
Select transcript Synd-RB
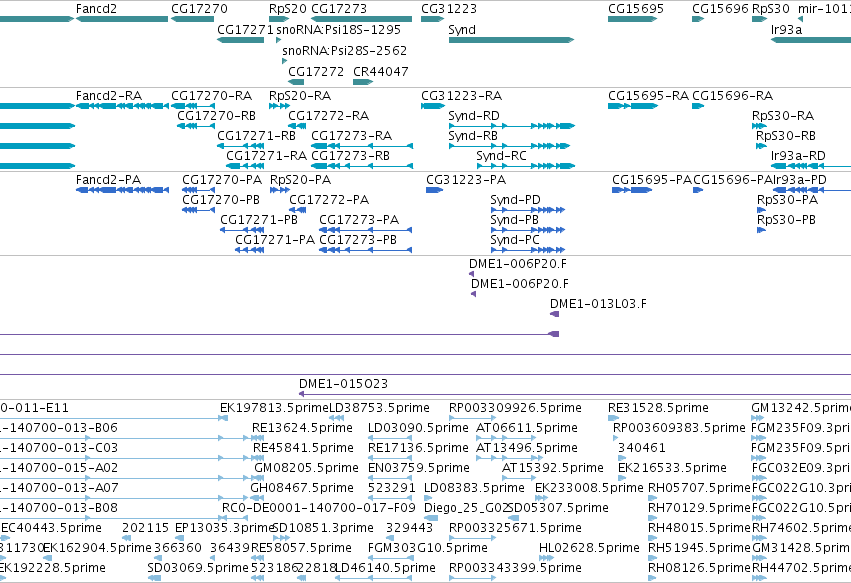[x=509, y=146]
